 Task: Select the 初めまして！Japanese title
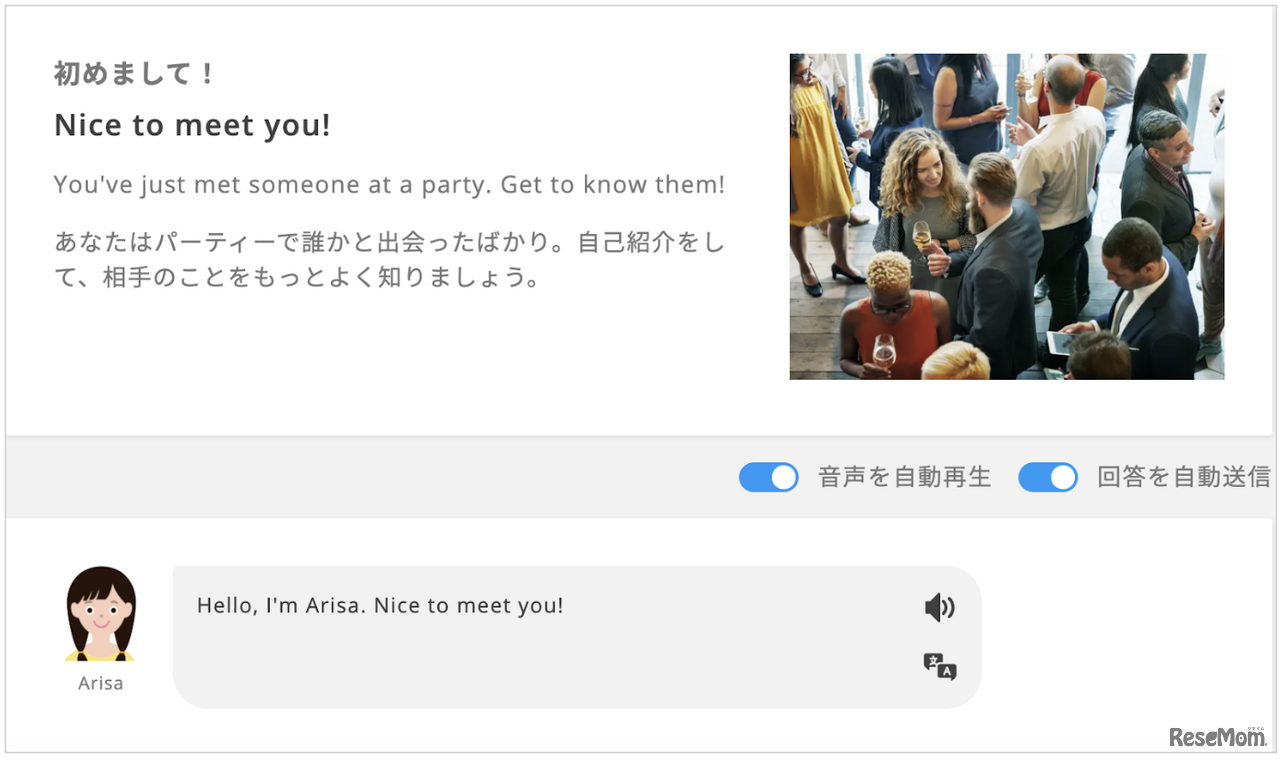(x=131, y=72)
